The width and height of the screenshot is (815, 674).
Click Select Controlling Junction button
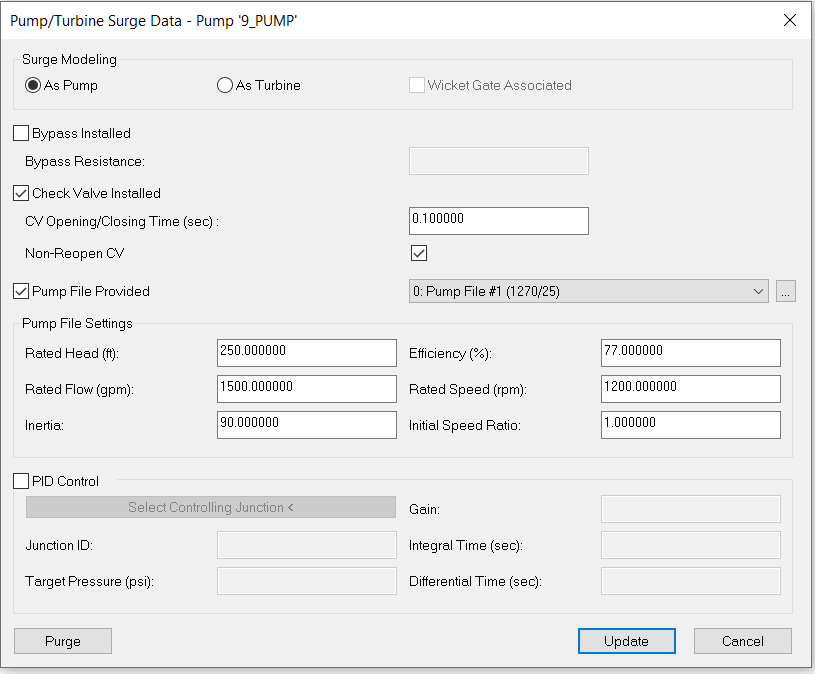click(x=210, y=507)
